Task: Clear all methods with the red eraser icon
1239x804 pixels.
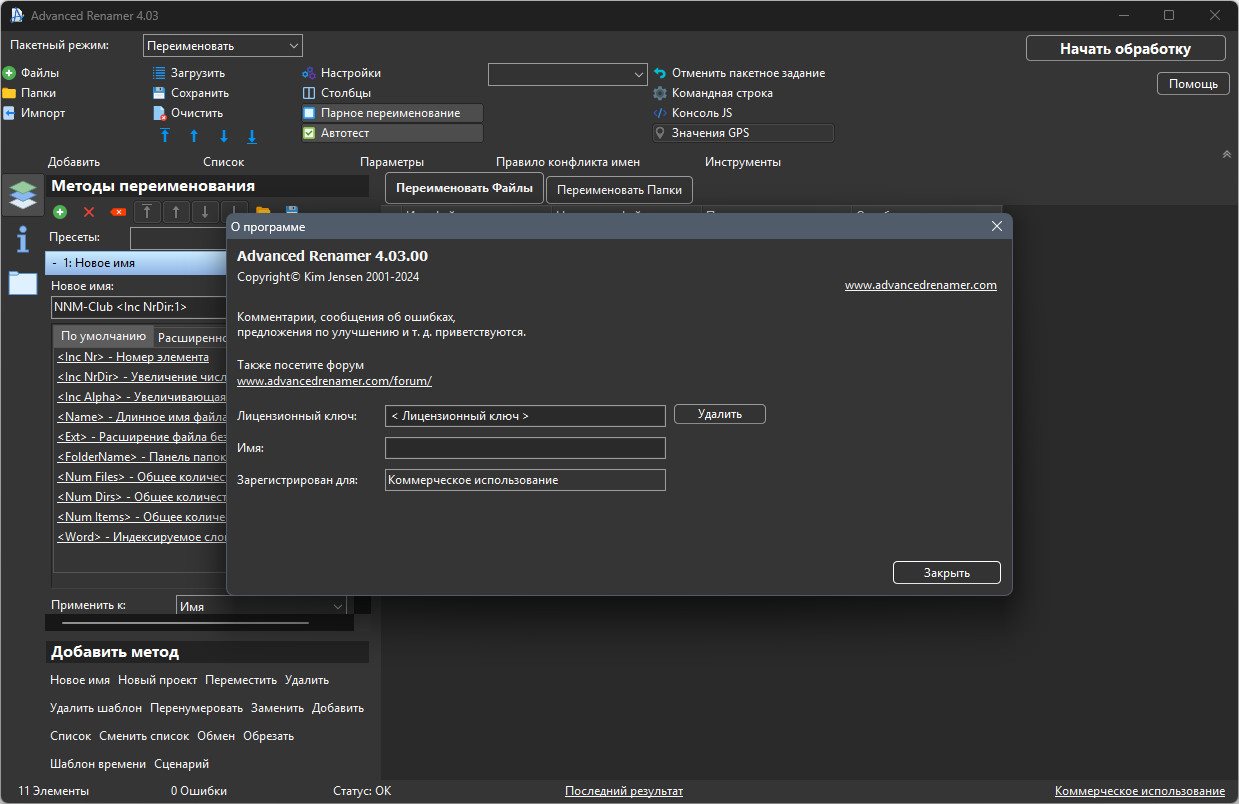Action: point(118,212)
